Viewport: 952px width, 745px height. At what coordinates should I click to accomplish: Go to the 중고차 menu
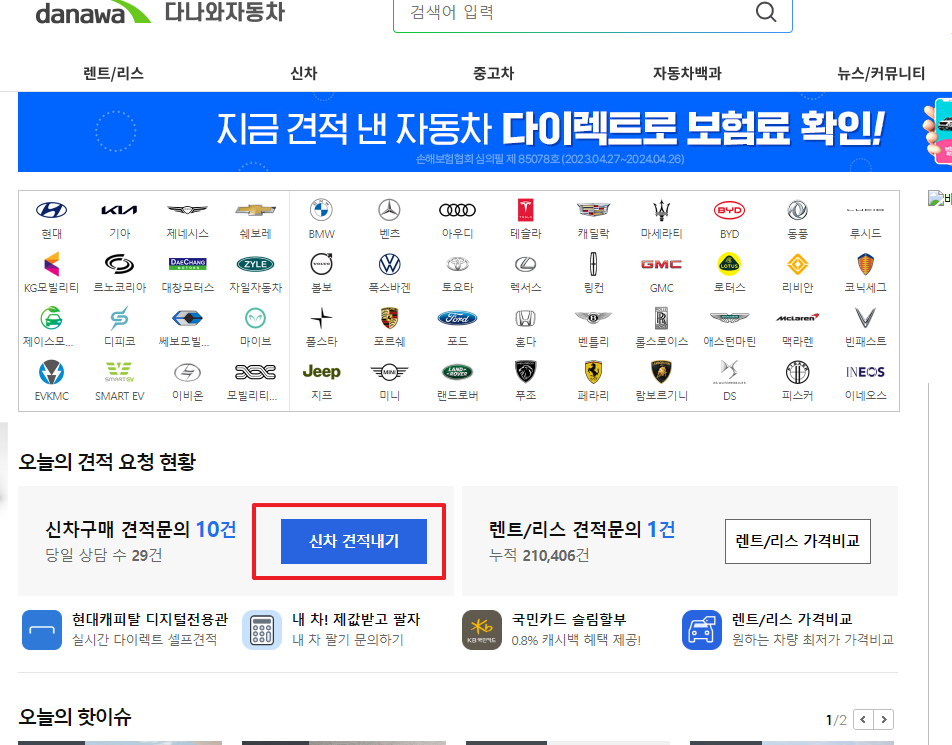[x=493, y=73]
